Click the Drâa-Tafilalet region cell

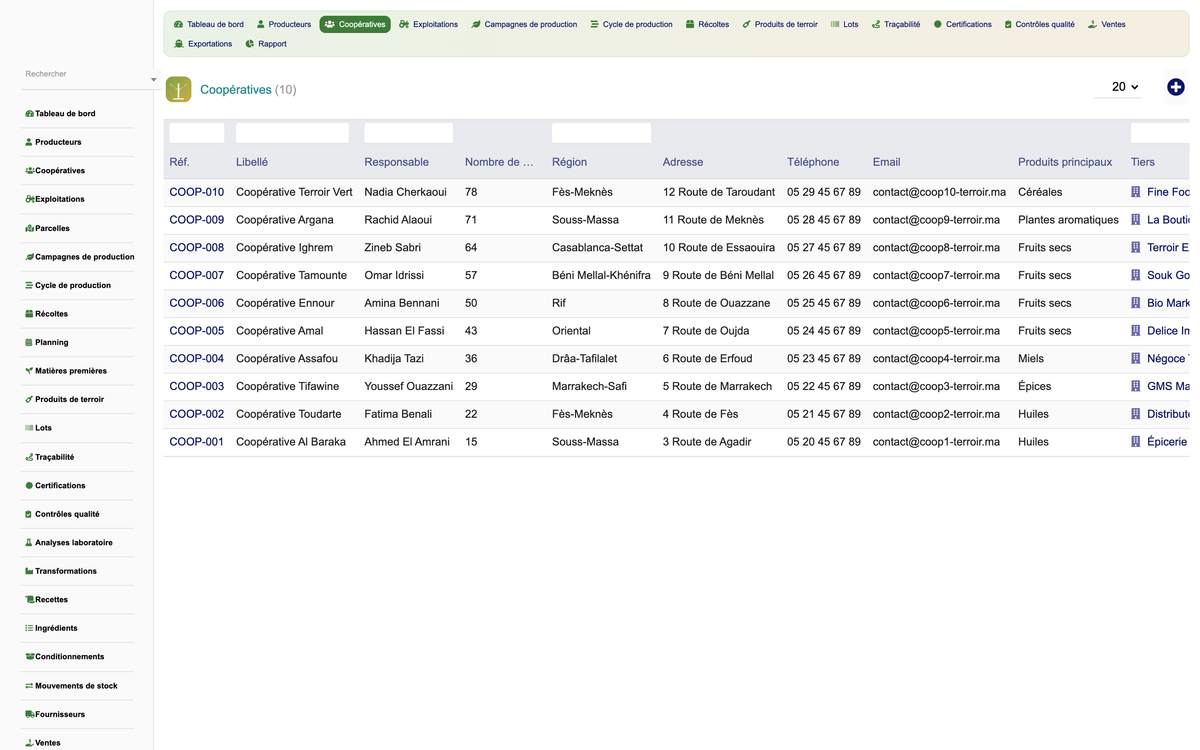click(585, 358)
